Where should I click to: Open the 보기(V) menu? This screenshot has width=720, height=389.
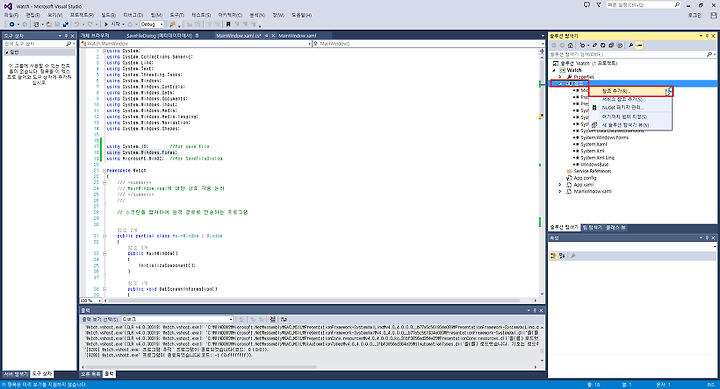[x=55, y=15]
